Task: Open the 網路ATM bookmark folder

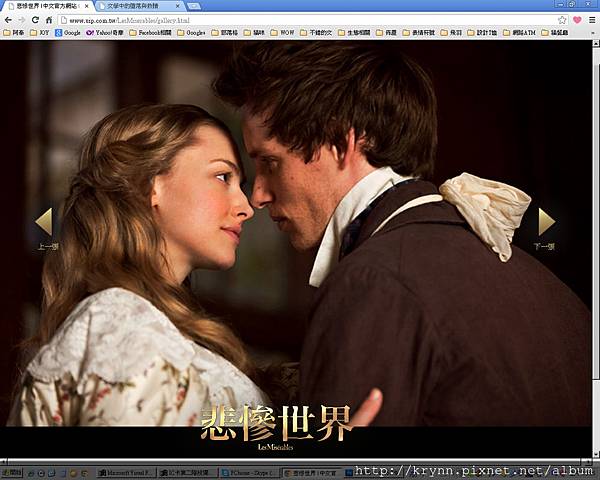Action: pos(519,33)
